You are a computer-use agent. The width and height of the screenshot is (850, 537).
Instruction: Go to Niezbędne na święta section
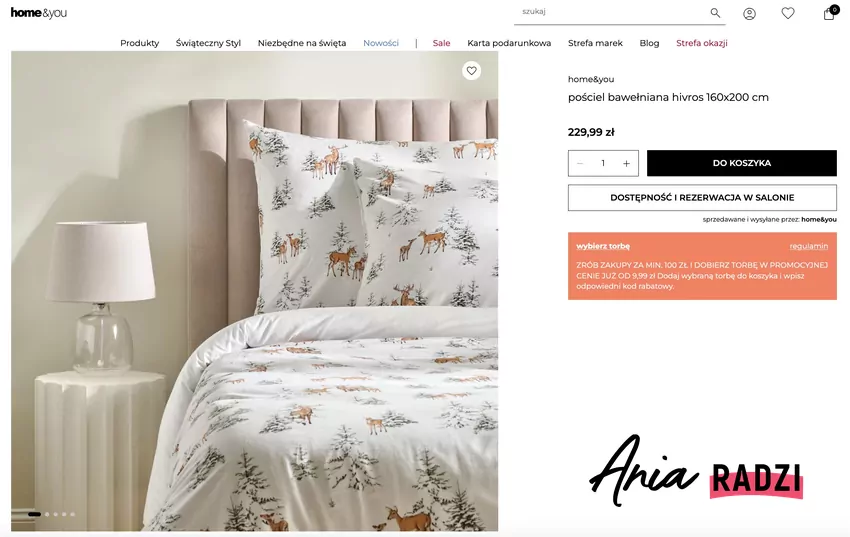pos(302,43)
